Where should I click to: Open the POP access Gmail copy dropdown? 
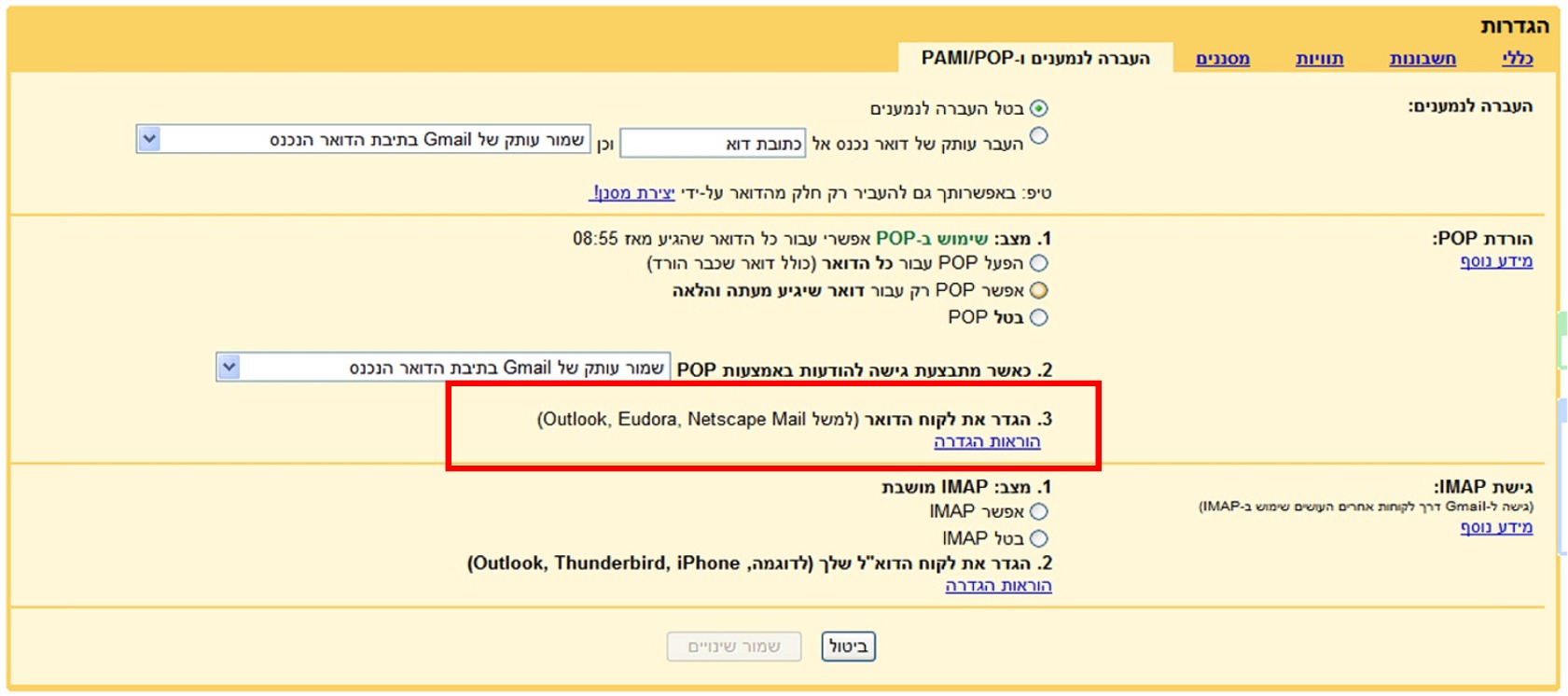(x=443, y=368)
